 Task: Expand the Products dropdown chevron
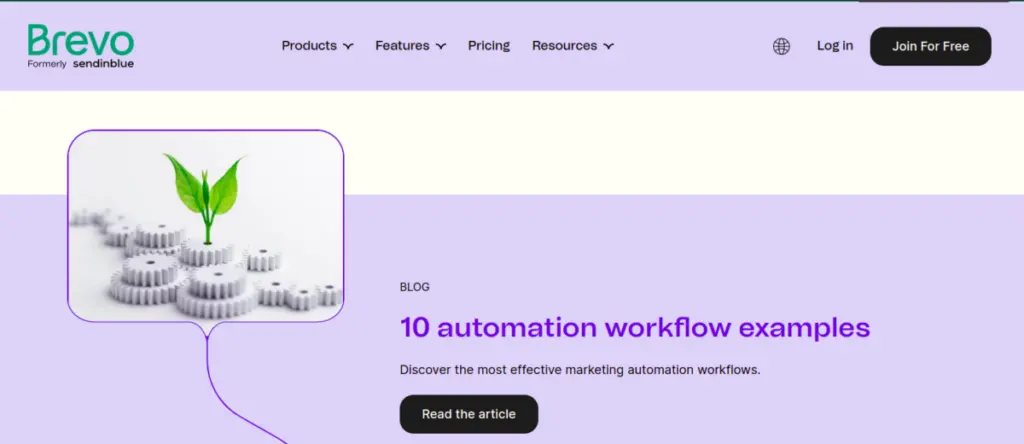(x=348, y=46)
